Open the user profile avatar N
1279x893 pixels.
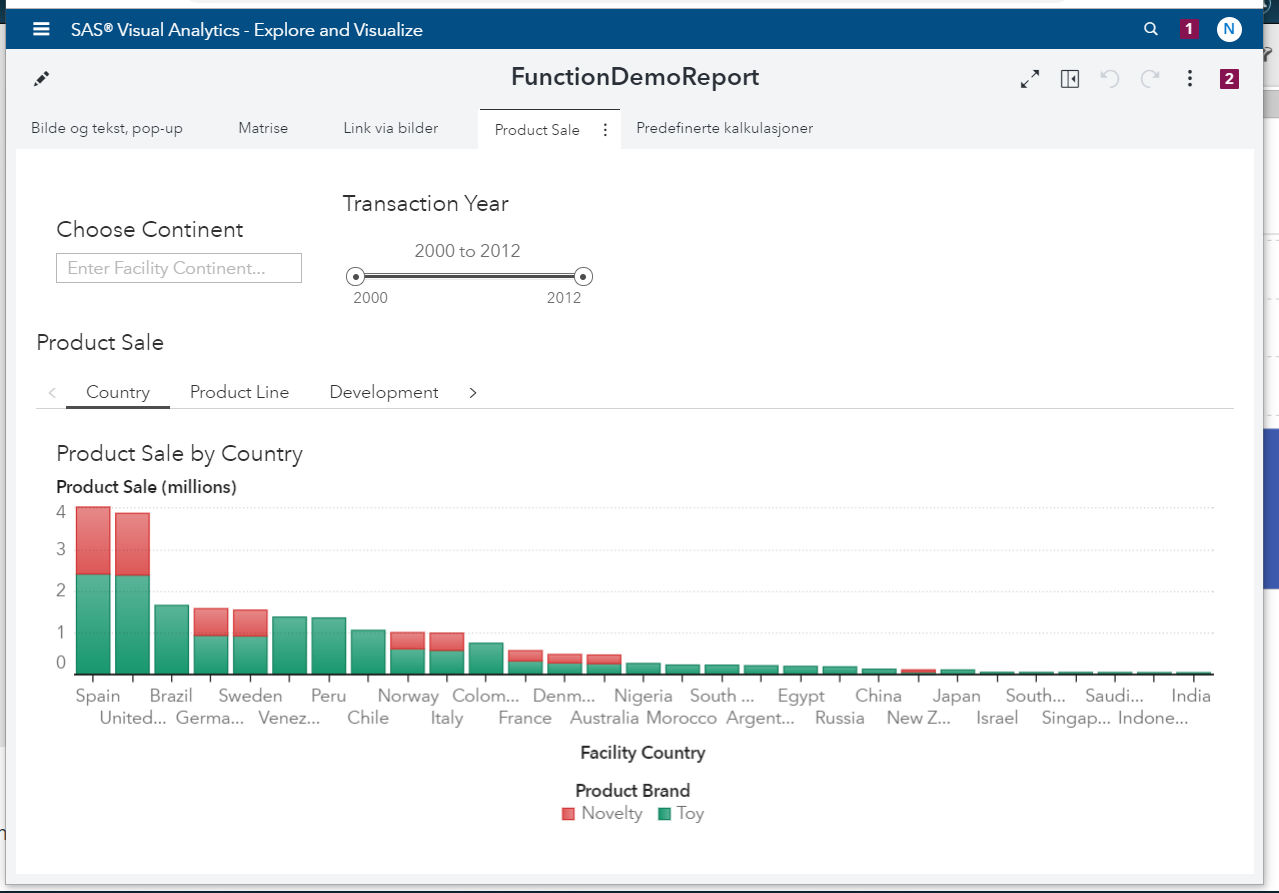click(1229, 29)
